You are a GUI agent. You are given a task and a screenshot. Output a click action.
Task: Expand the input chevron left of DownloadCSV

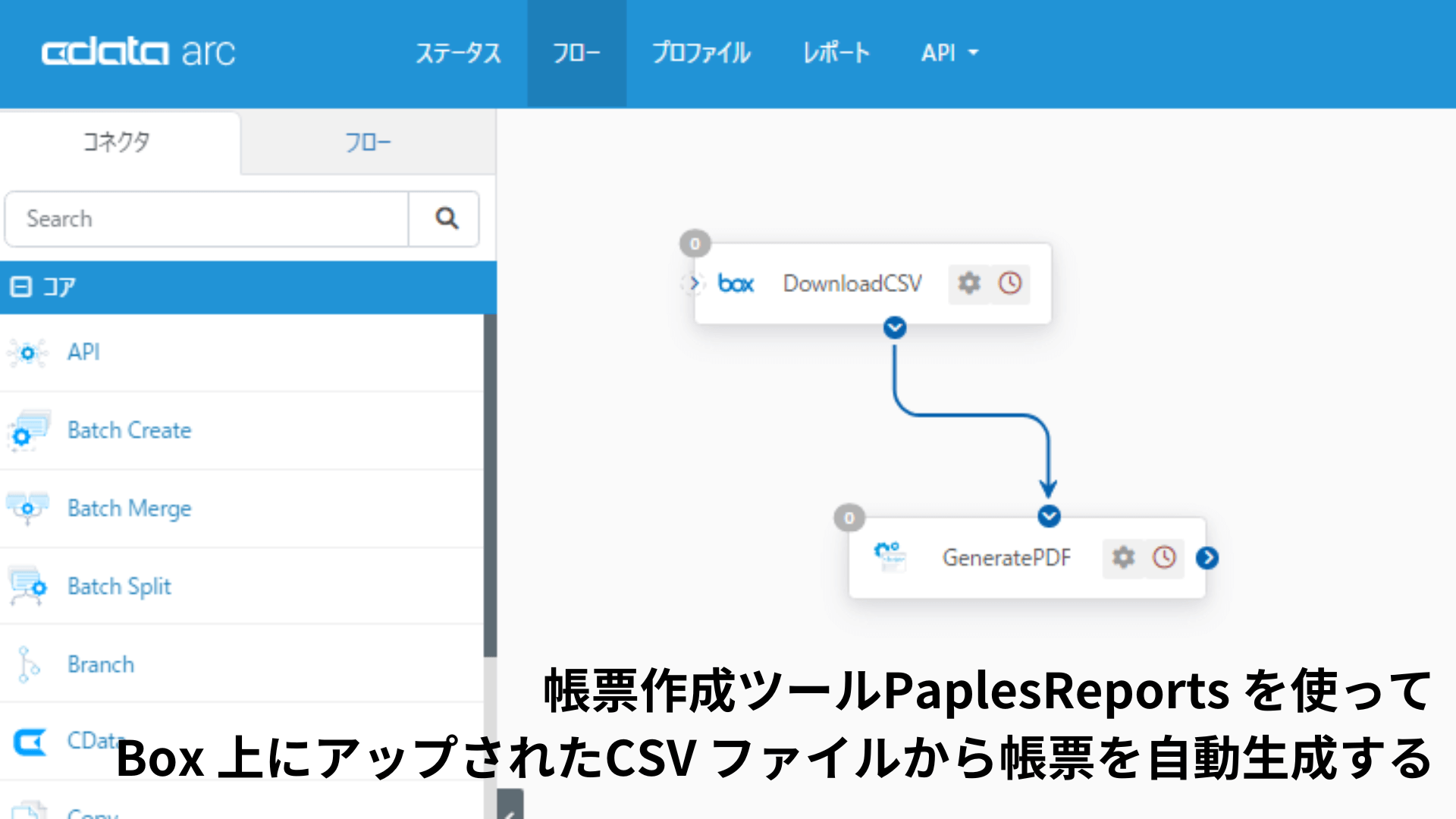coord(694,284)
